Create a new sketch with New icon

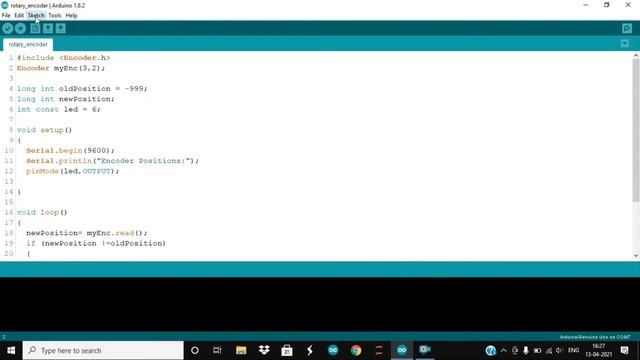pyautogui.click(x=35, y=28)
